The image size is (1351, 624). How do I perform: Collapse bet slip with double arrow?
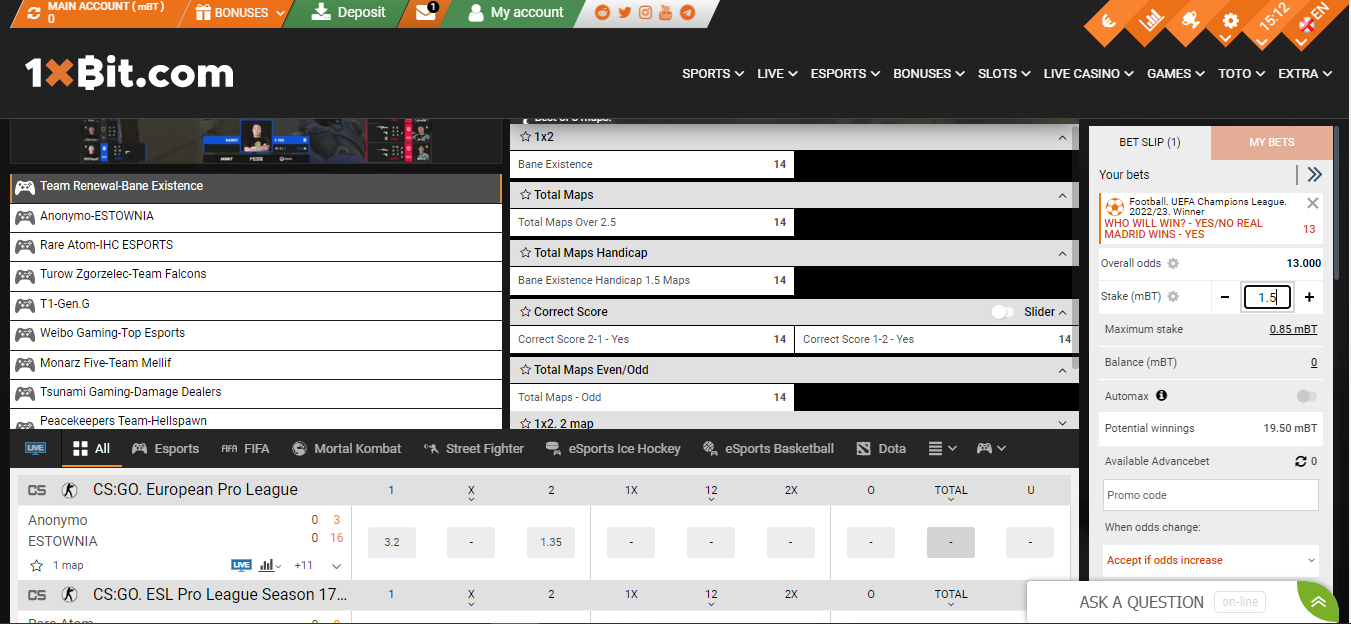point(1314,174)
